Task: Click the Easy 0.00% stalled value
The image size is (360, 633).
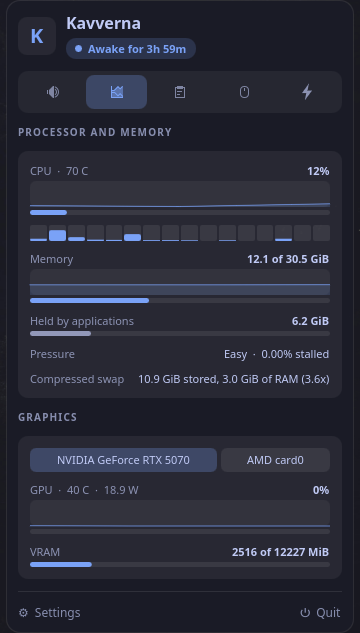Action: (276, 354)
